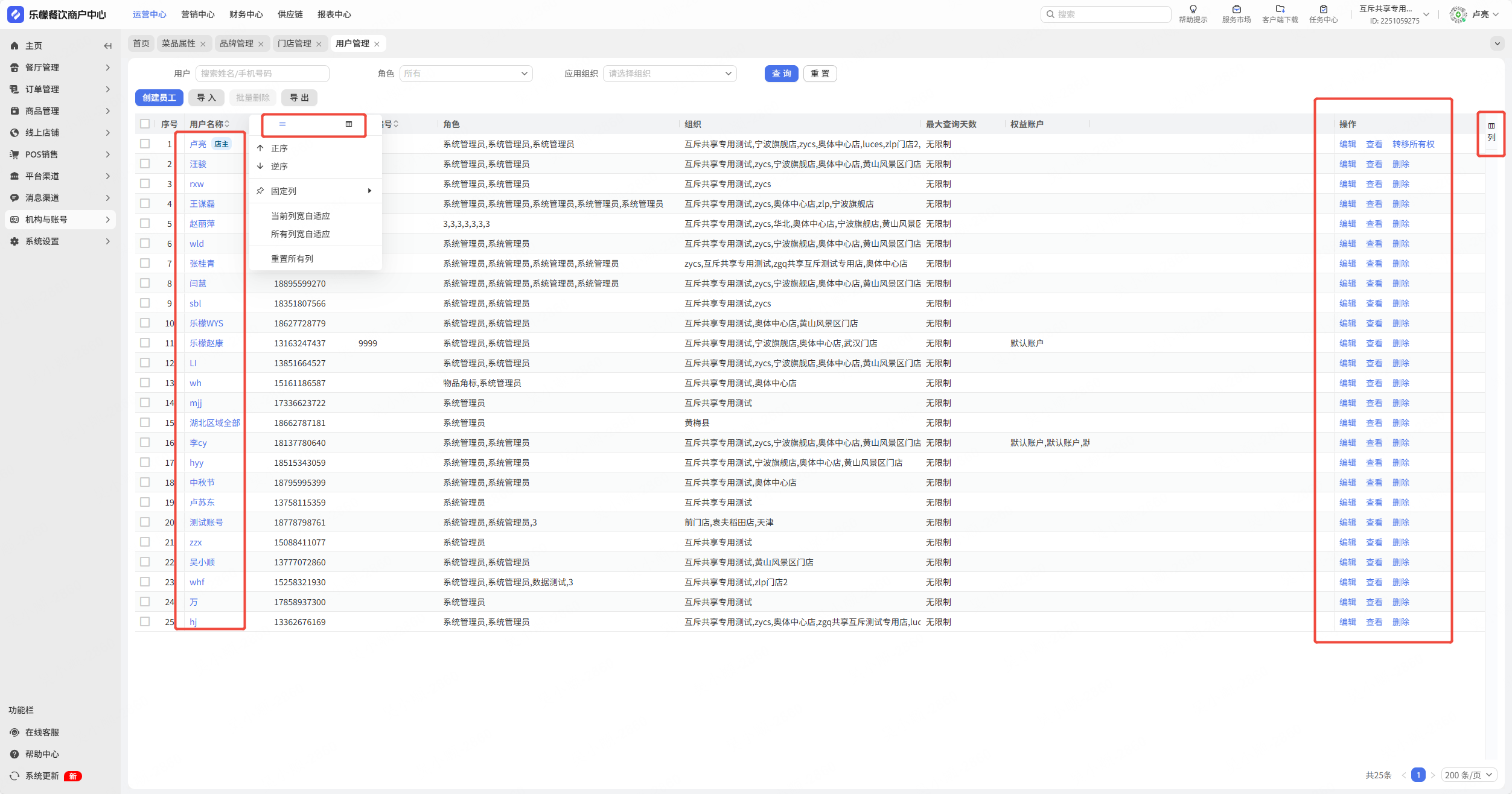The width and height of the screenshot is (1512, 794).
Task: Click the help tips lightbulb icon
Action: tap(1193, 9)
